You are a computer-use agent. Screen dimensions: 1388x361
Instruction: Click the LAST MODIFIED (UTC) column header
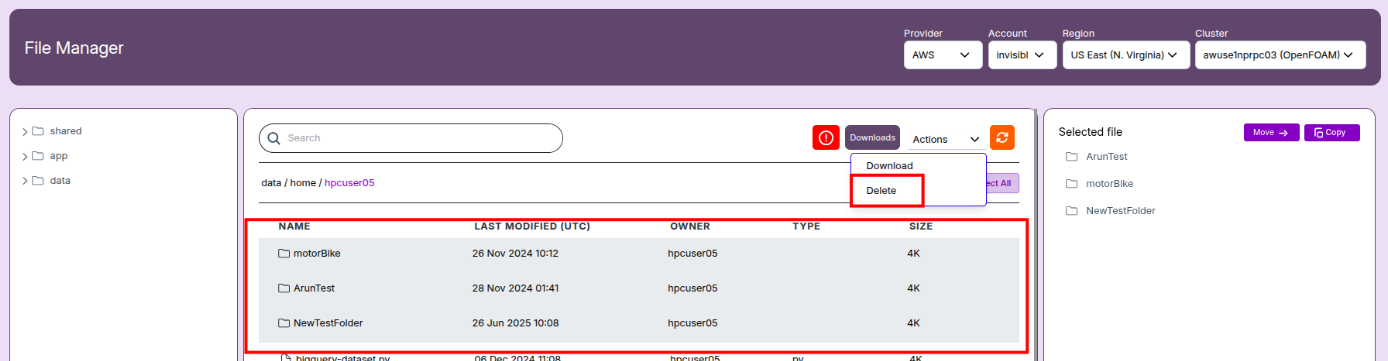coord(532,227)
